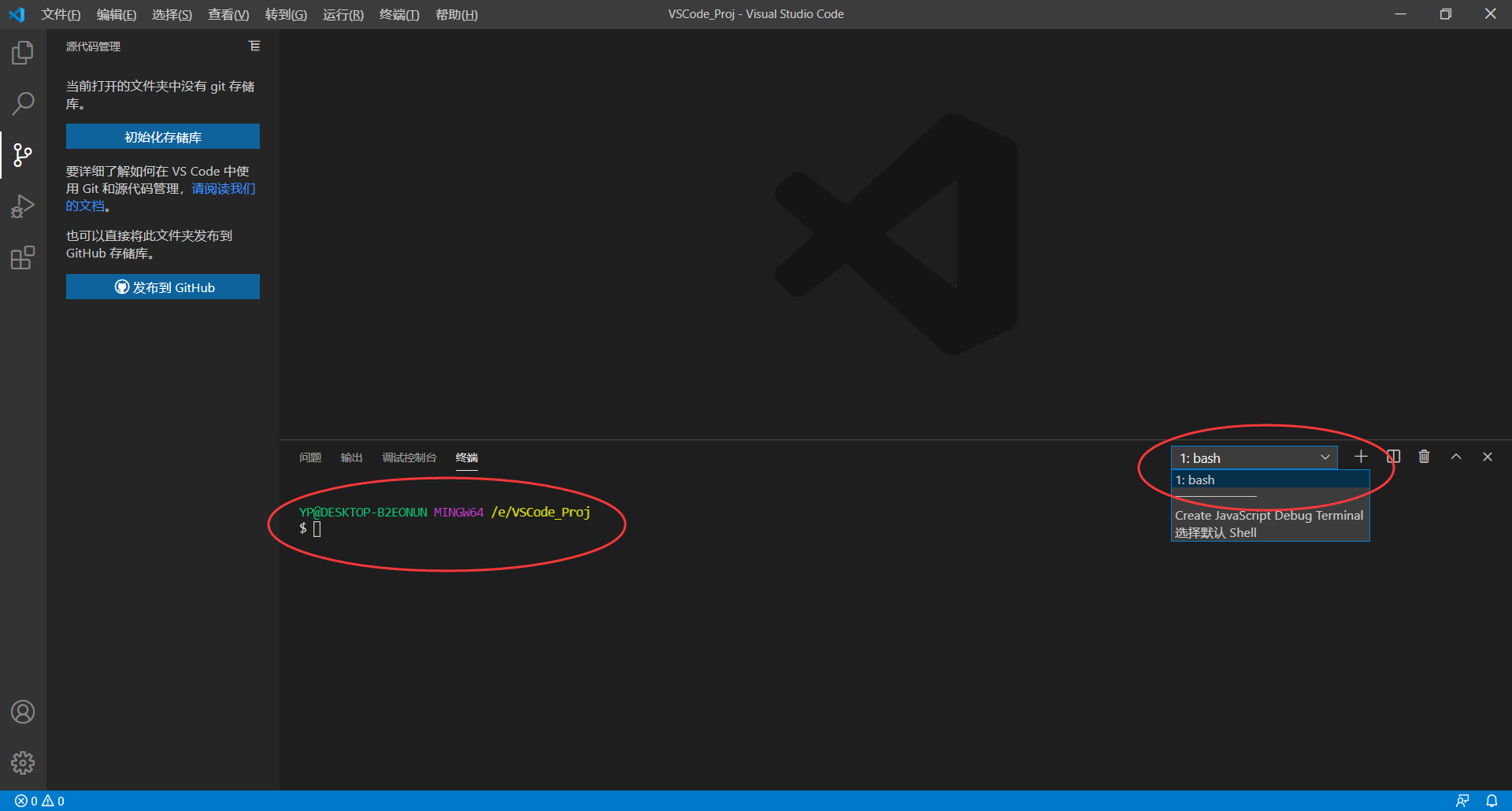Open the 转到(G) menu
This screenshot has height=811, width=1512.
286,14
